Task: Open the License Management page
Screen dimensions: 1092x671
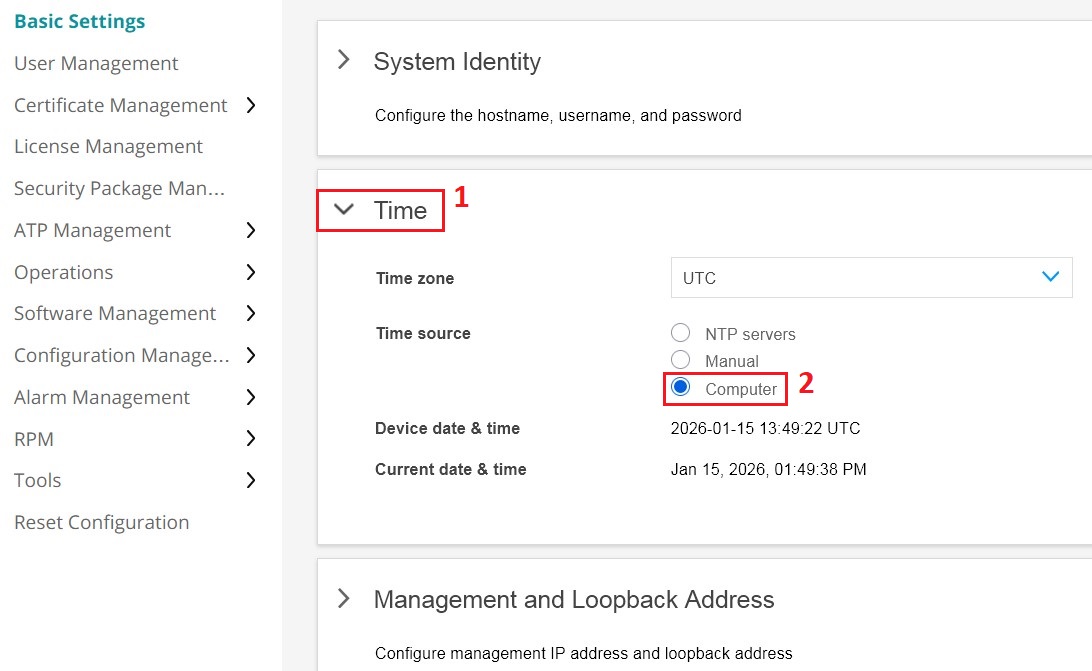Action: (x=107, y=146)
